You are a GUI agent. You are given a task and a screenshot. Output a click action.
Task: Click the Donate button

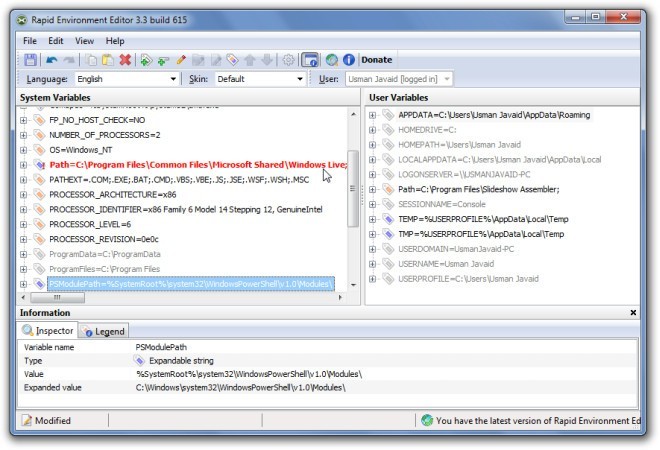point(376,60)
